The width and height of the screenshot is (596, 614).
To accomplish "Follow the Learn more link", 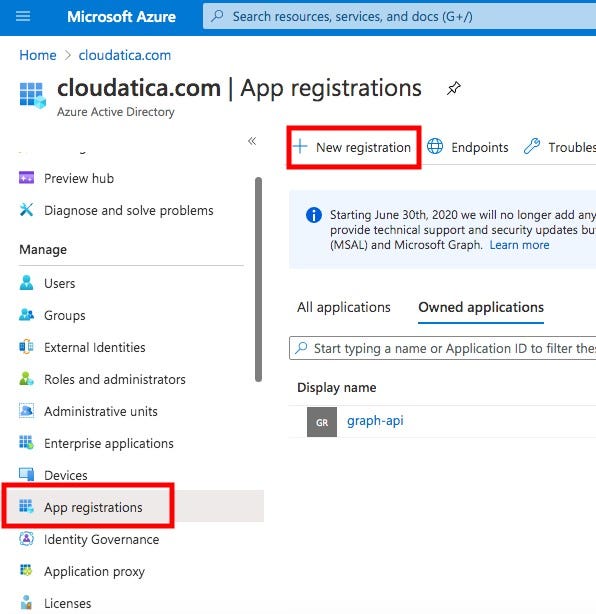I will [519, 245].
